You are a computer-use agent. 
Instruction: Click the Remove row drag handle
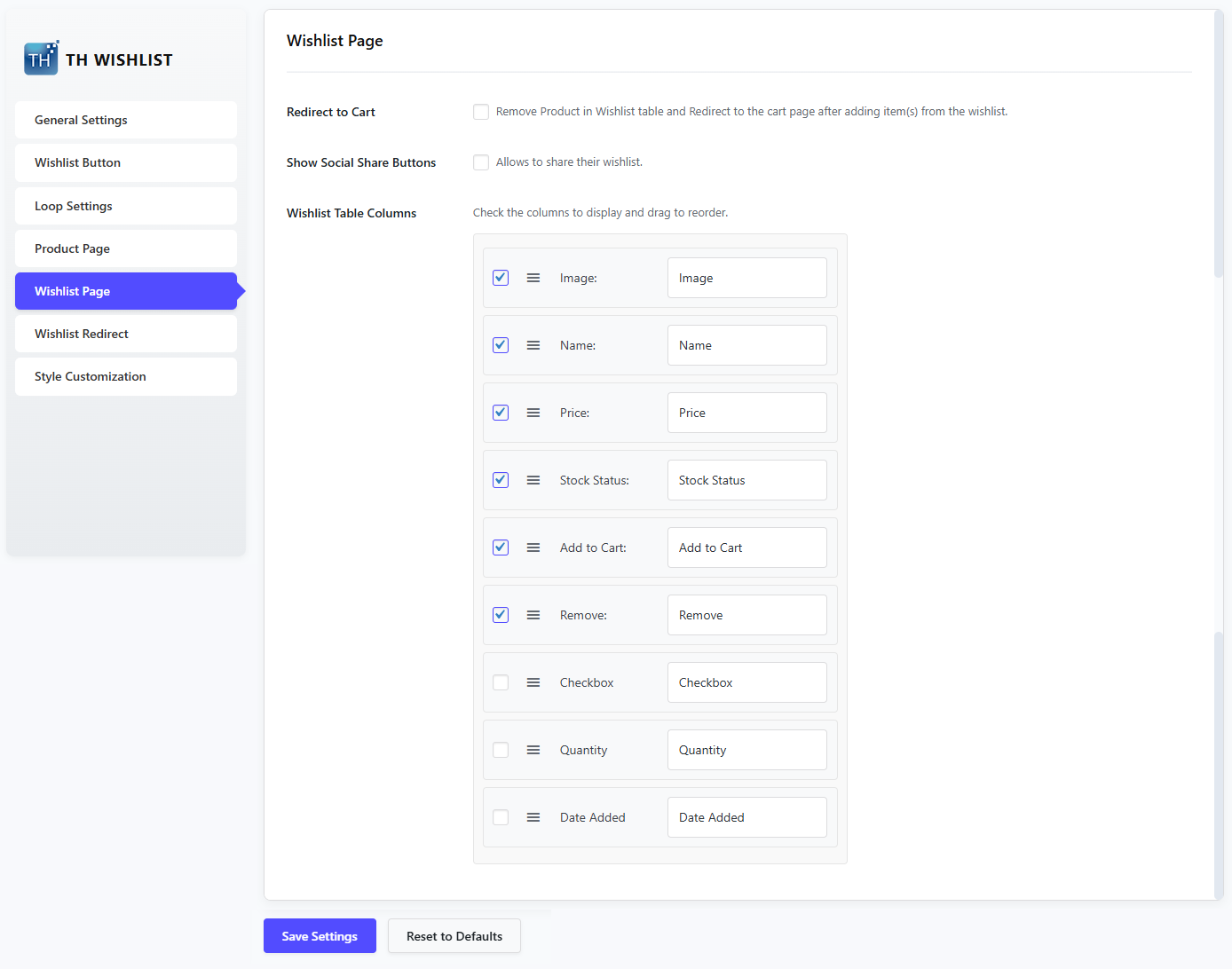pos(533,615)
